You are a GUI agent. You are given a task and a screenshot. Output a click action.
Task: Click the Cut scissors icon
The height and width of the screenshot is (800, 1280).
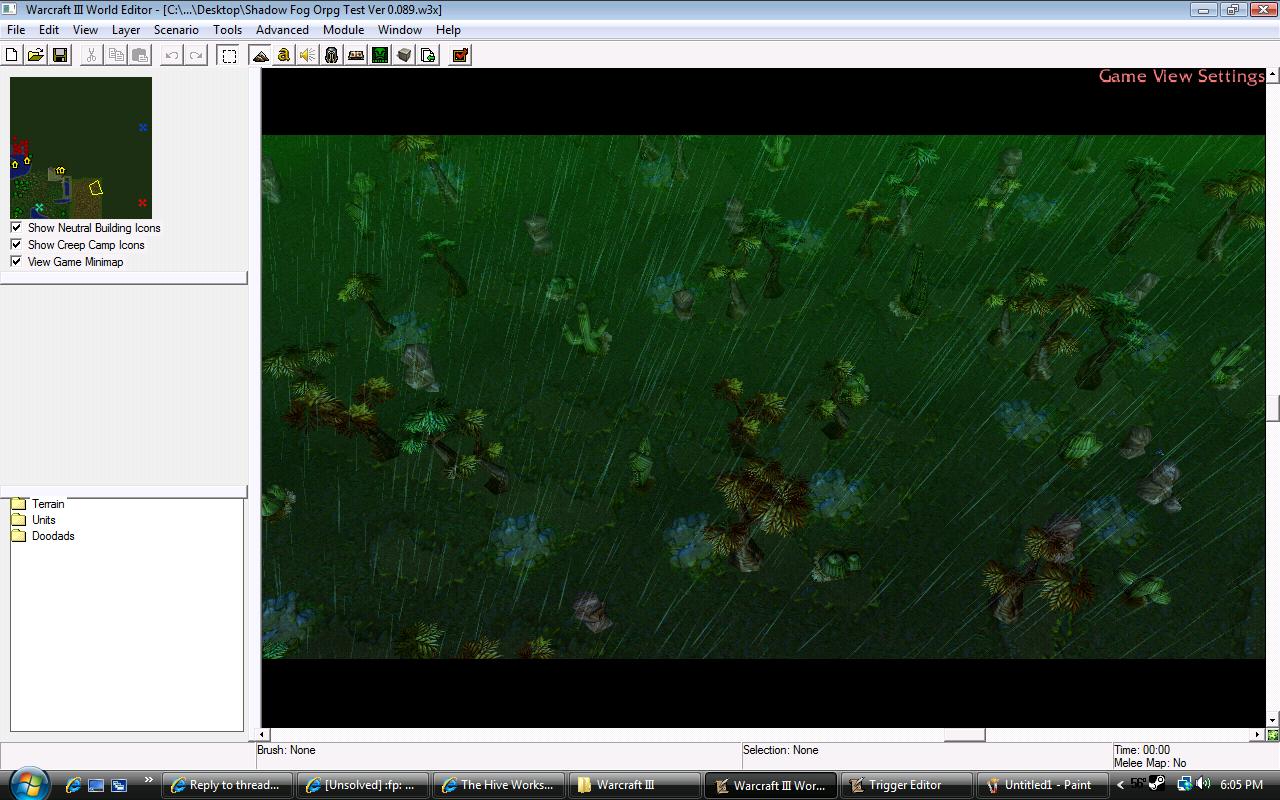91,55
